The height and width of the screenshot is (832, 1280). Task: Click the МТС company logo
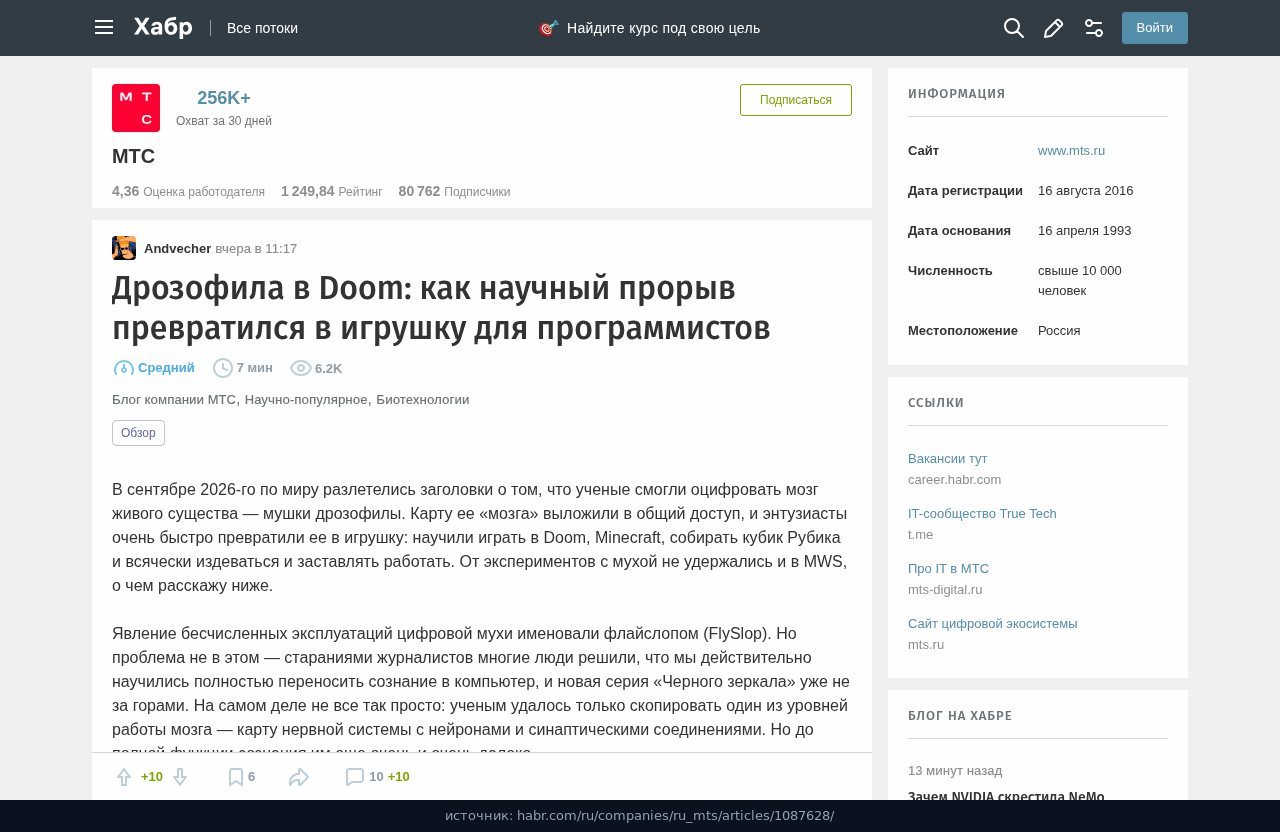pos(136,108)
